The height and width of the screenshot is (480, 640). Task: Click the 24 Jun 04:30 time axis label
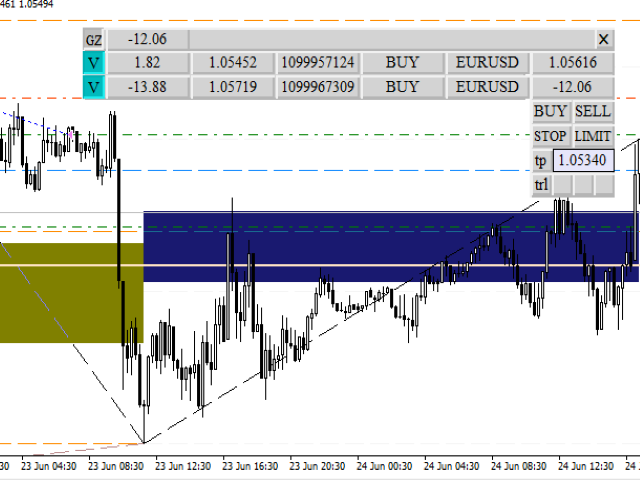click(451, 466)
